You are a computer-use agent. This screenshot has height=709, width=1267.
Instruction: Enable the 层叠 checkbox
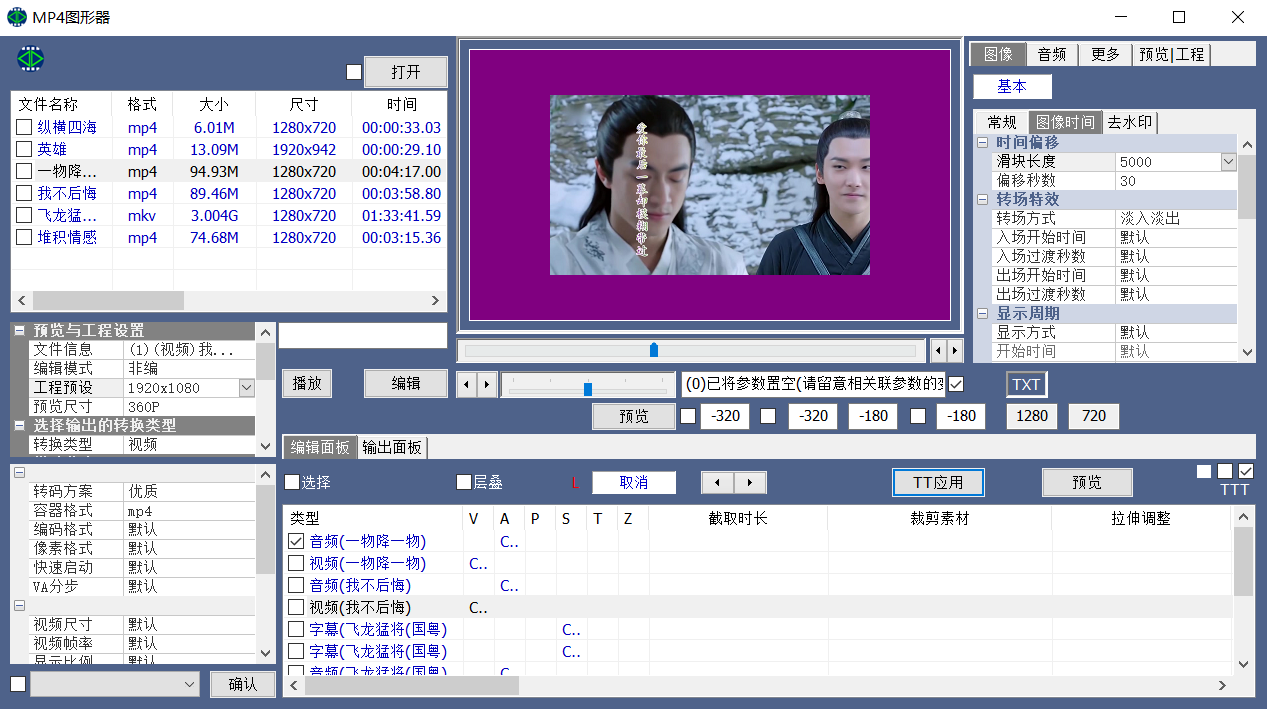(x=464, y=482)
